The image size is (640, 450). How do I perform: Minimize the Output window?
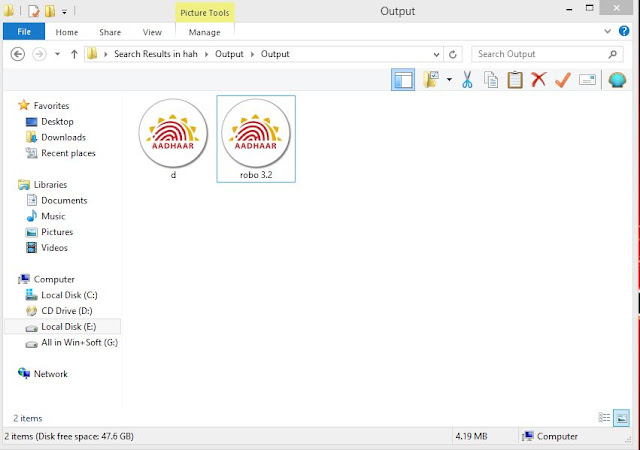tap(569, 9)
